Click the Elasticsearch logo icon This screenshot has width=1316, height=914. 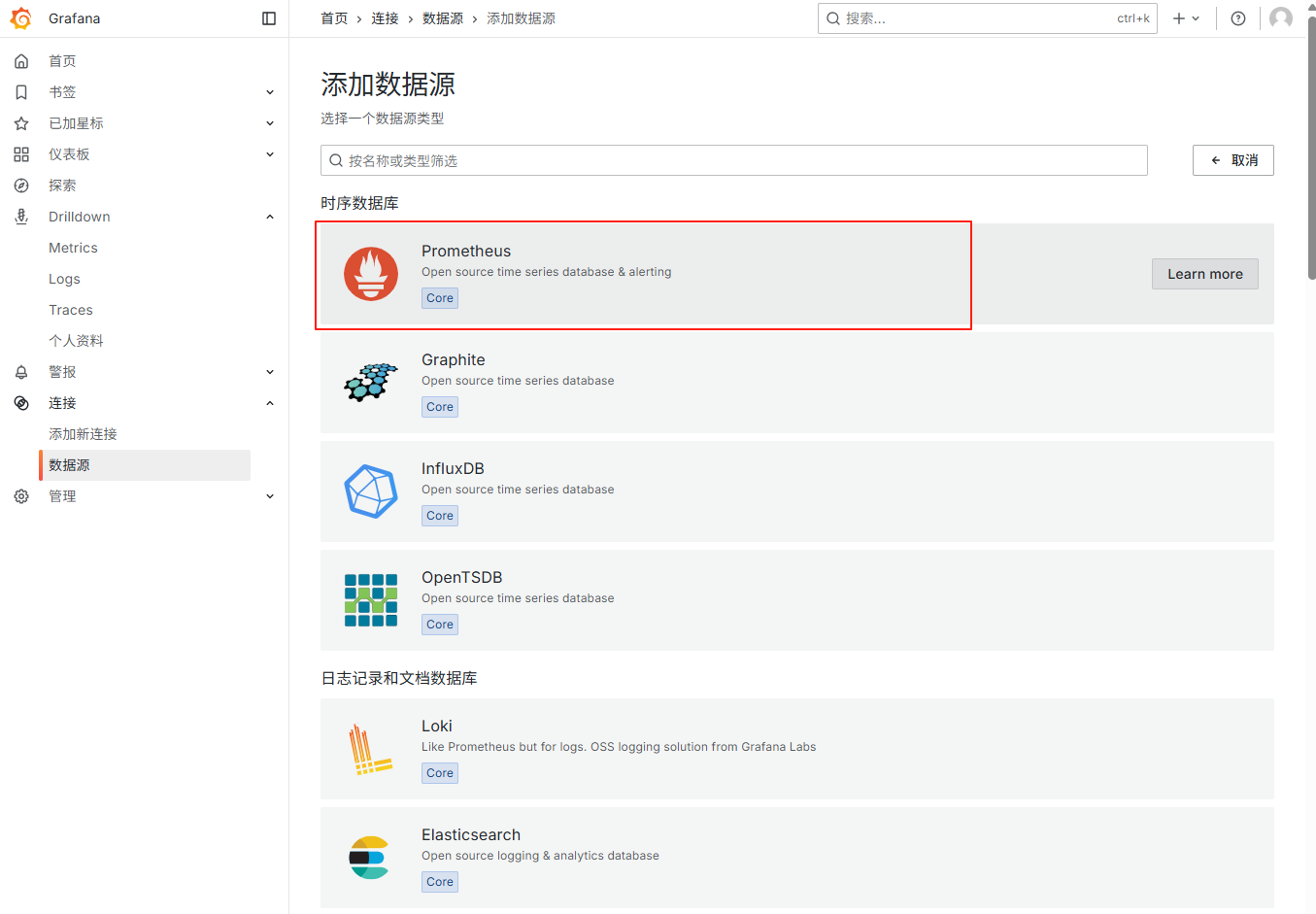369,858
